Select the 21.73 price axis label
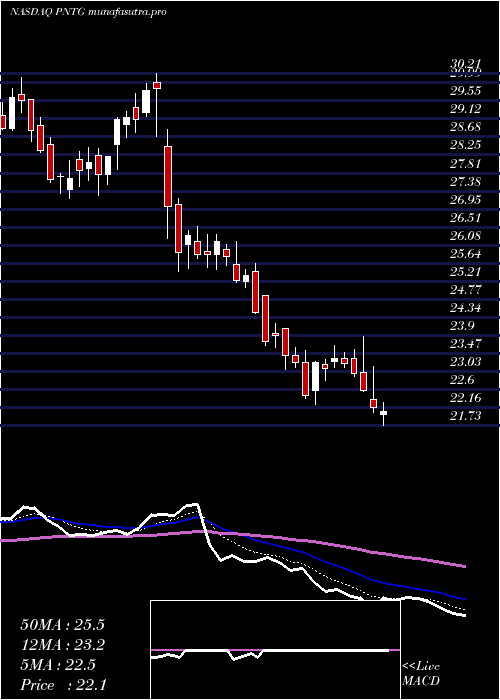Image resolution: width=500 pixels, height=700 pixels. coord(465,417)
